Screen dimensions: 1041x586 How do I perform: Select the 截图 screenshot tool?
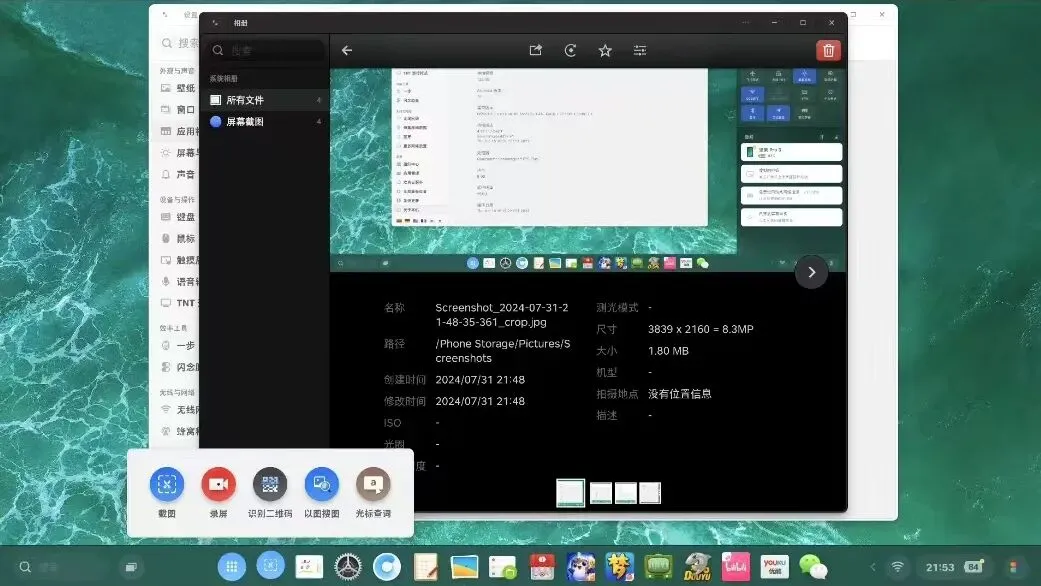[x=167, y=492]
